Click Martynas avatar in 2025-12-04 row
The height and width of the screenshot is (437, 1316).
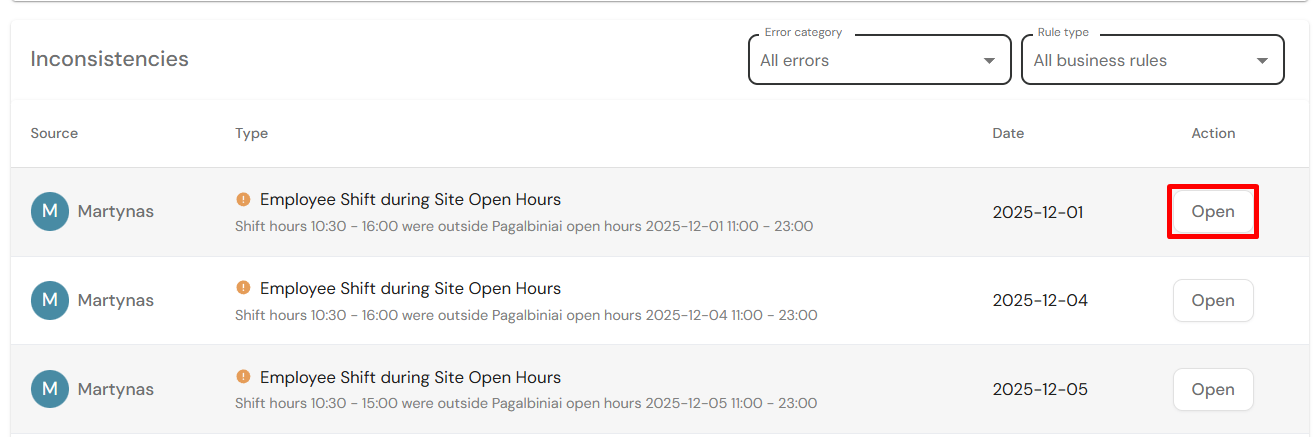click(50, 300)
